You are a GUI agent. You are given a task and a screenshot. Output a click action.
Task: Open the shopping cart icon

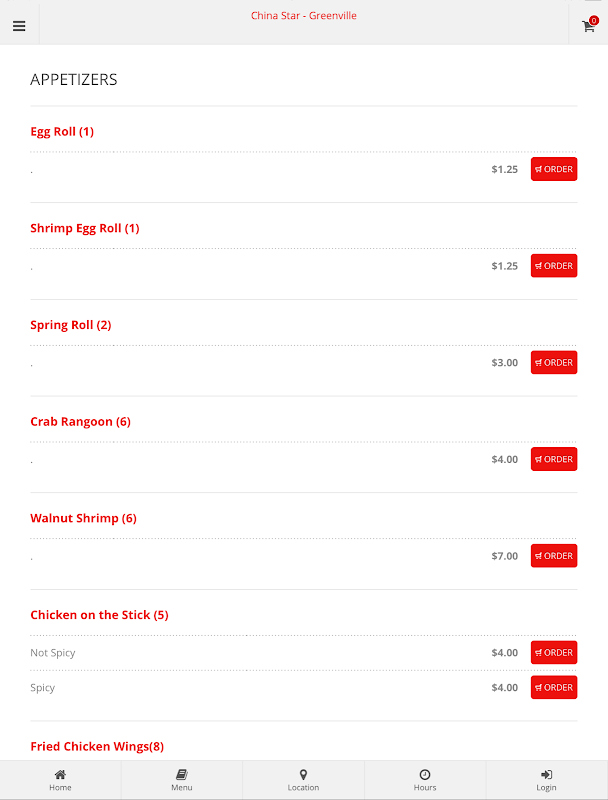589,25
